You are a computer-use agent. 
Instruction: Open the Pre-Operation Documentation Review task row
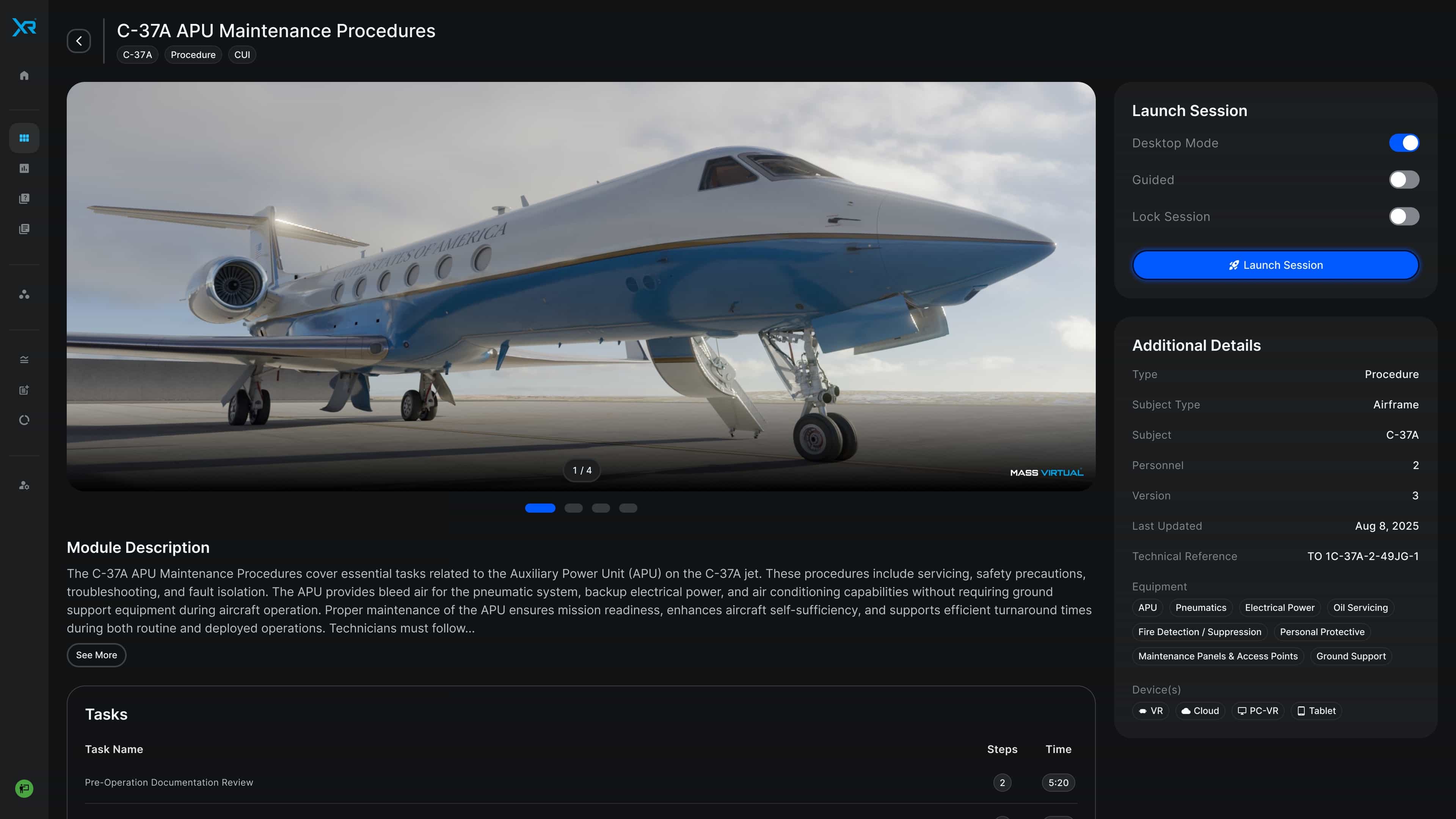tap(581, 782)
